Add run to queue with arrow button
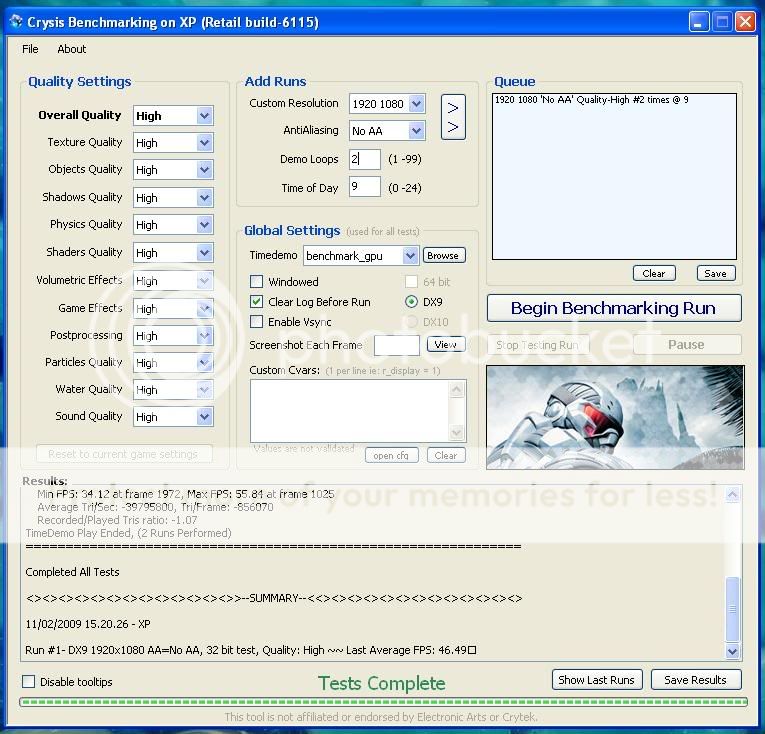Image resolution: width=765 pixels, height=734 pixels. click(452, 117)
